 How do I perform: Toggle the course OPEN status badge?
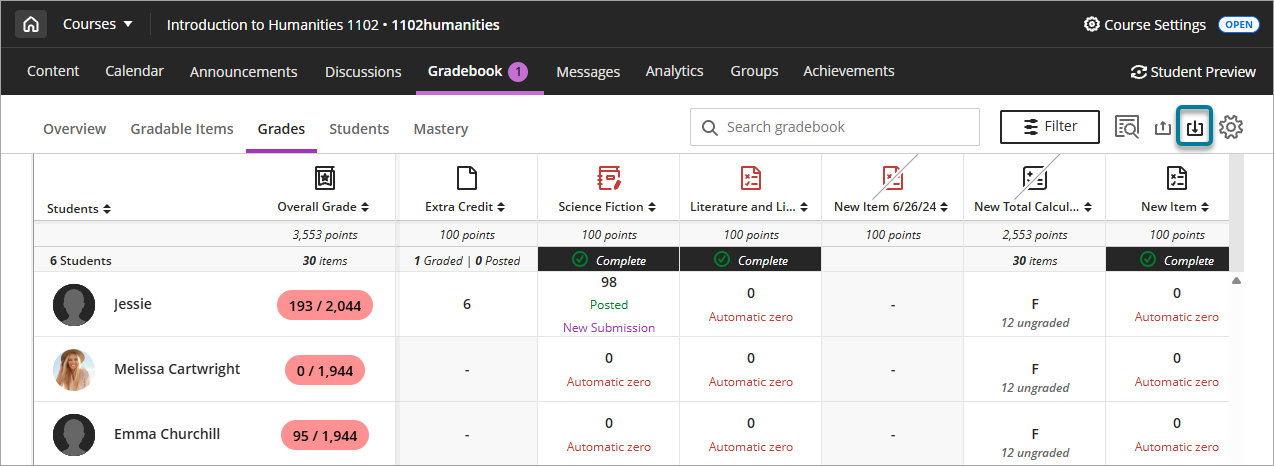coord(1238,25)
